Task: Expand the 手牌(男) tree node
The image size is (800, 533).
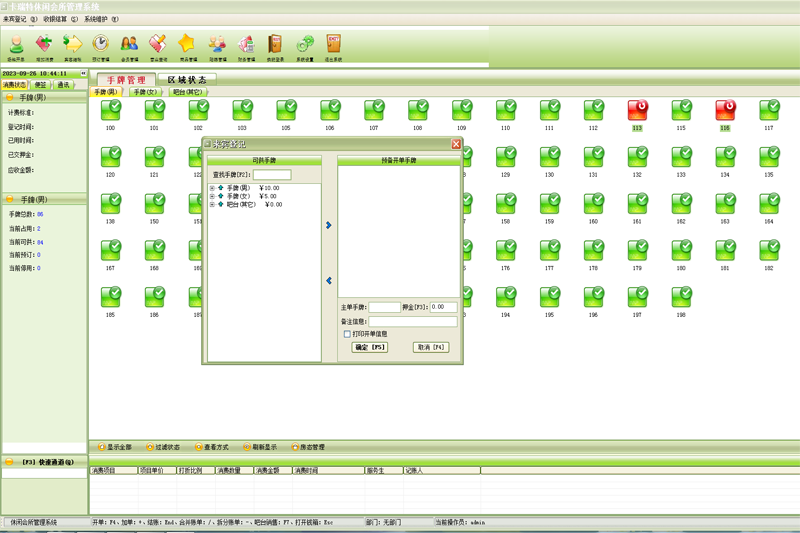Action: coord(212,188)
